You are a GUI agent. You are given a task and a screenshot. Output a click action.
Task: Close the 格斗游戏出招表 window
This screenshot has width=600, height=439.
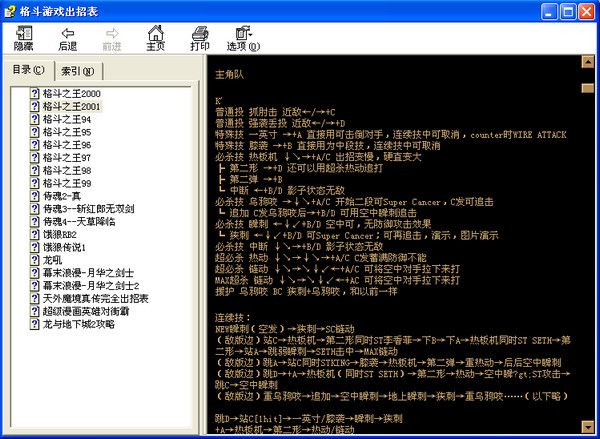pos(586,12)
